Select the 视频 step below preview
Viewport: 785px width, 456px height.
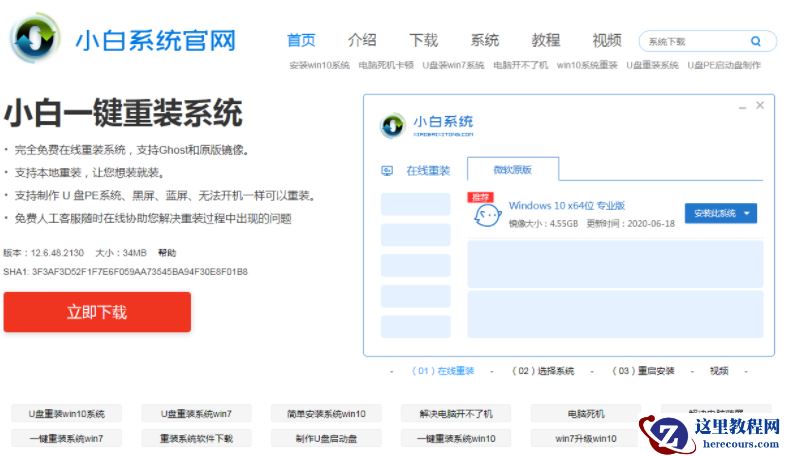click(x=719, y=371)
